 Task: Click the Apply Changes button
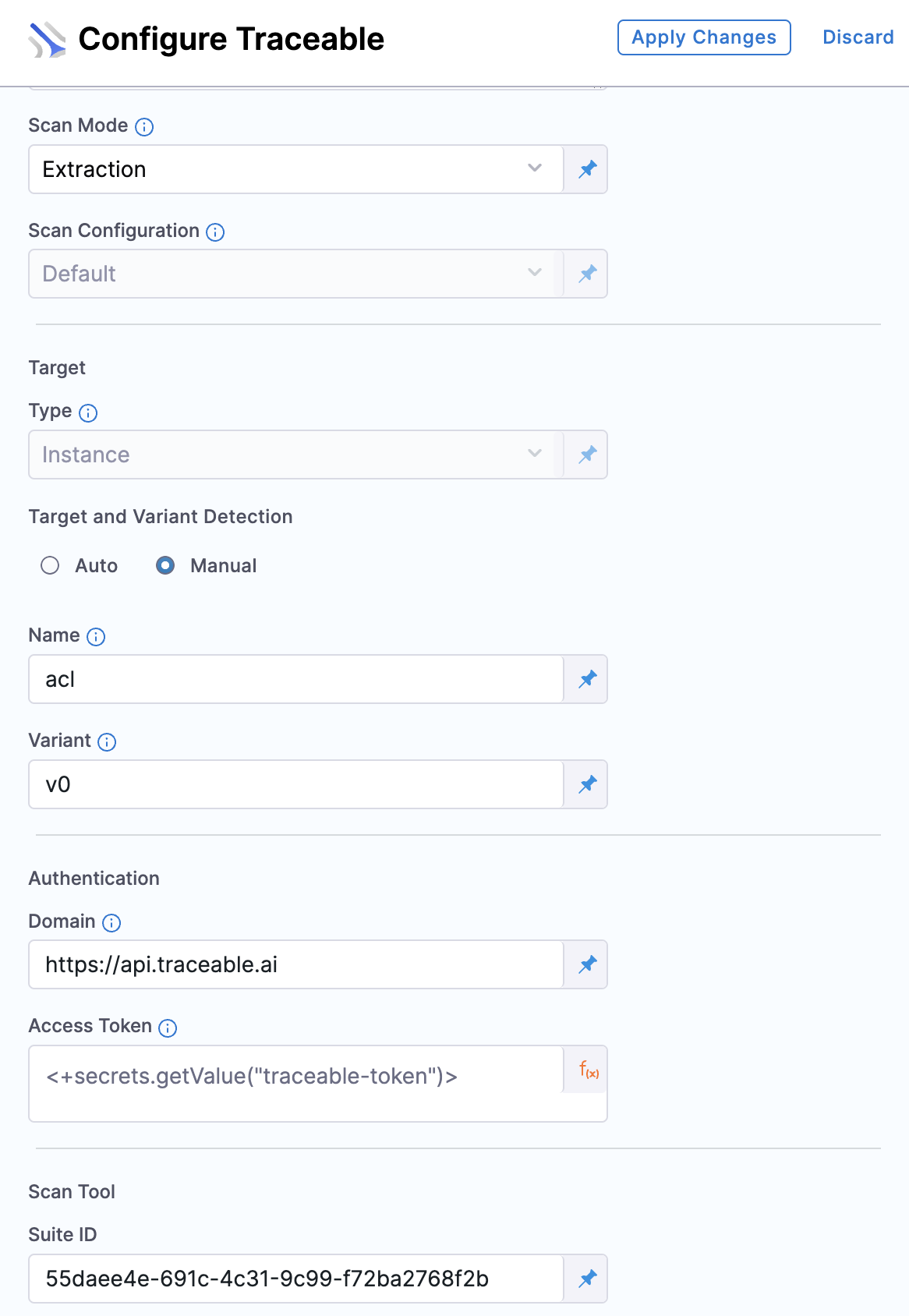[704, 37]
